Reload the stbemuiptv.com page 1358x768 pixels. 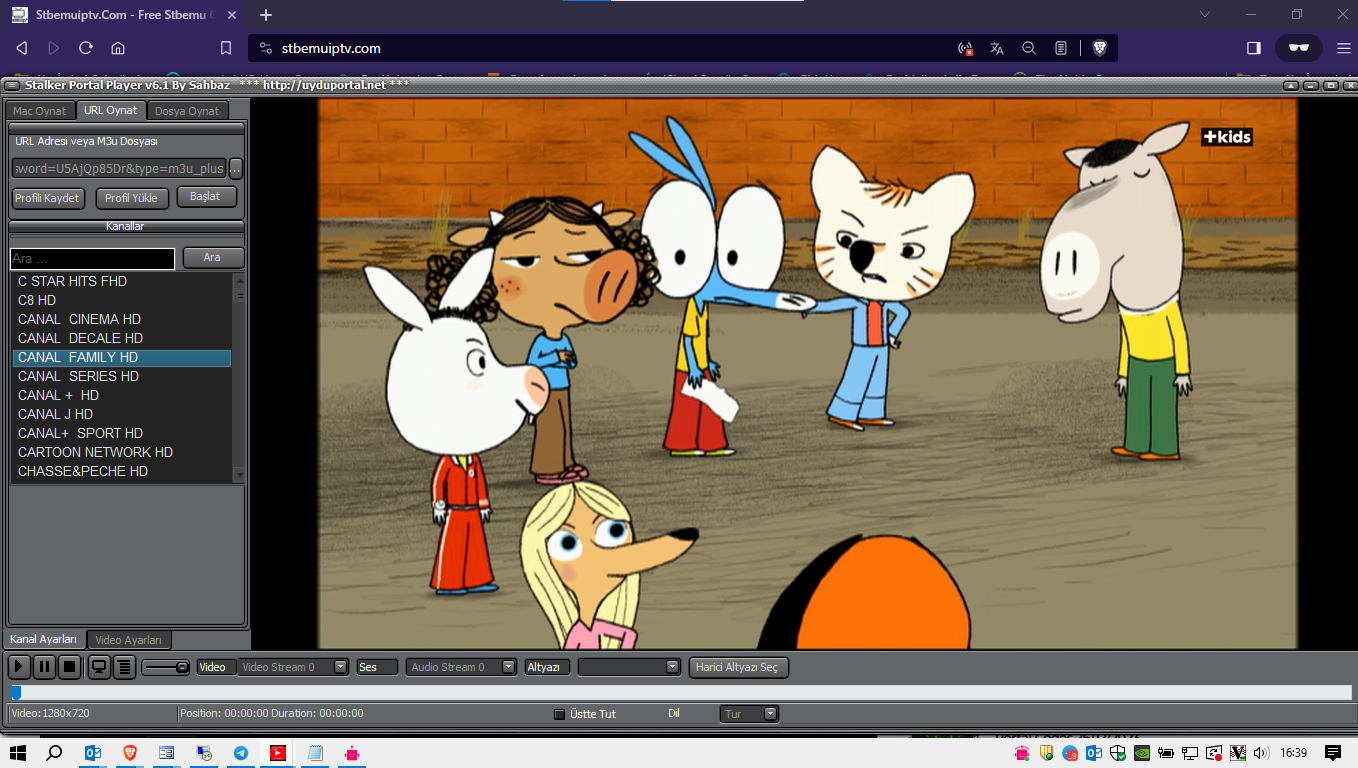pyautogui.click(x=86, y=48)
